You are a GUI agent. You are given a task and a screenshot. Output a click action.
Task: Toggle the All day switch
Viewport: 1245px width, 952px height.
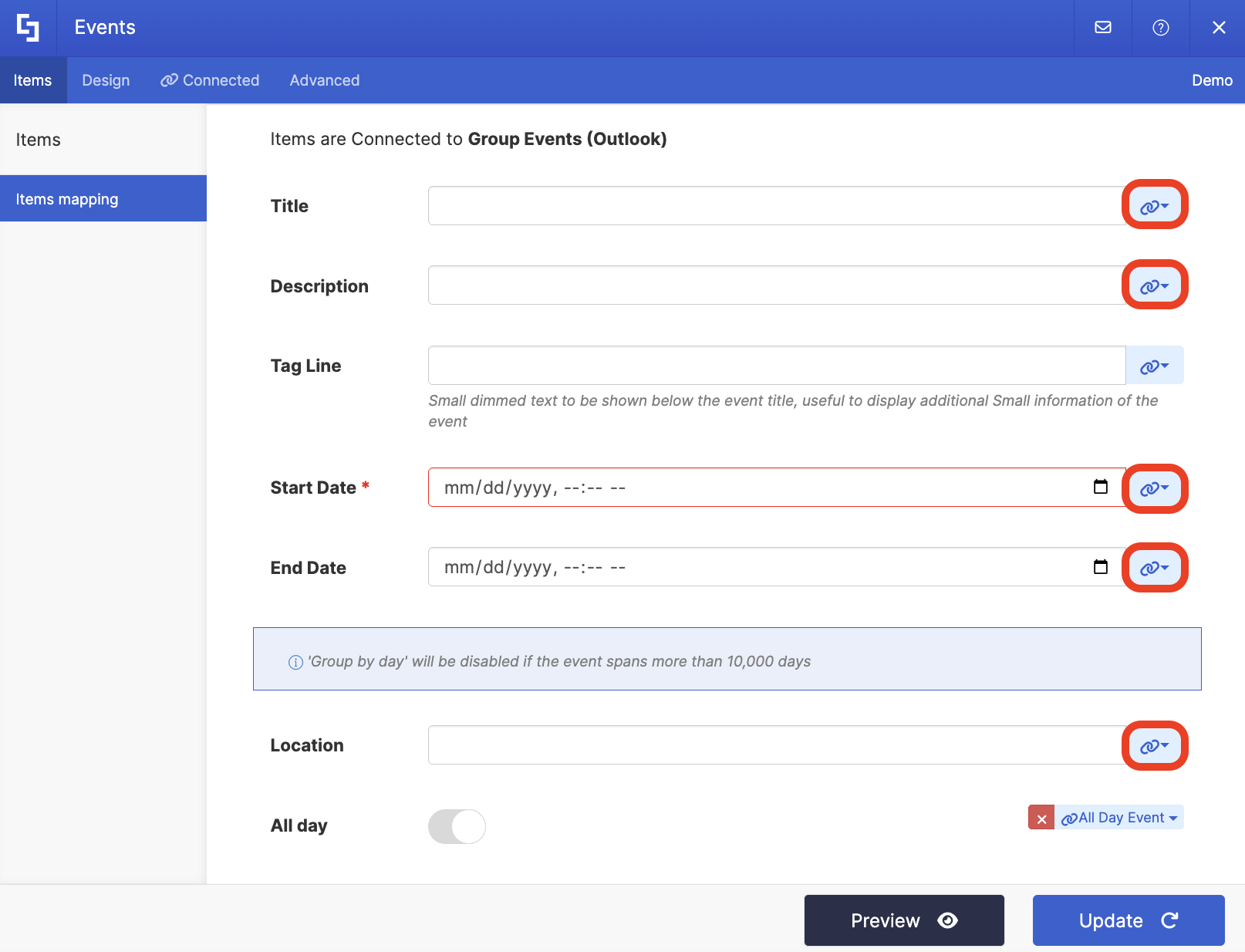457,826
